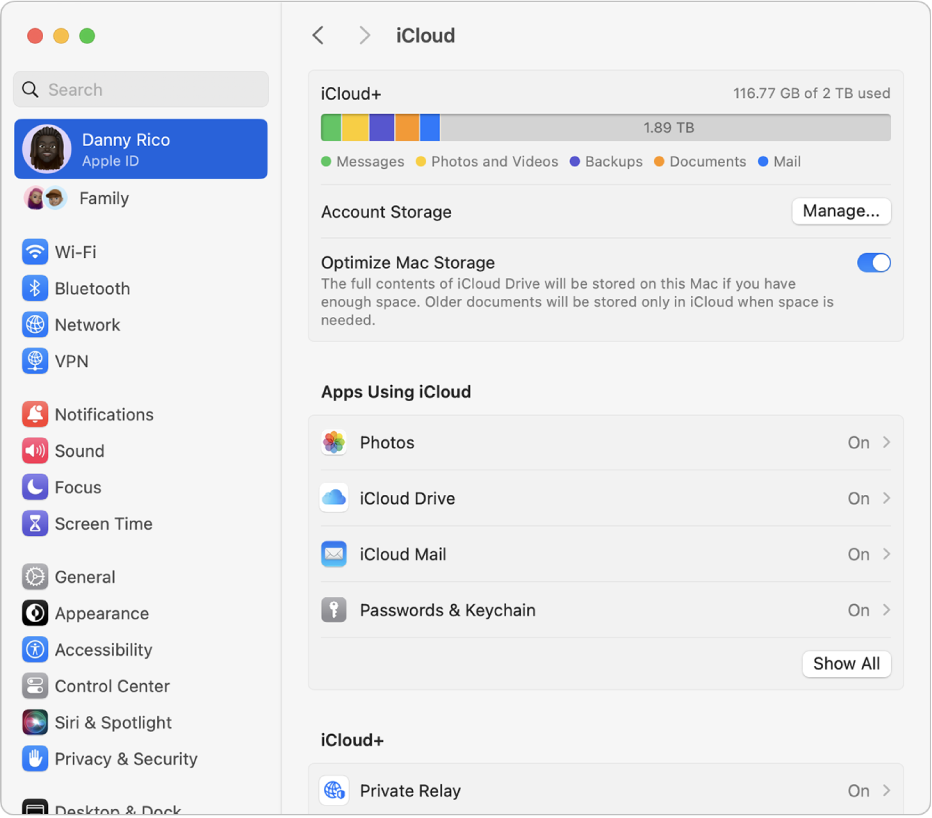
Task: Click the Privacy & Security hand icon
Action: click(35, 759)
